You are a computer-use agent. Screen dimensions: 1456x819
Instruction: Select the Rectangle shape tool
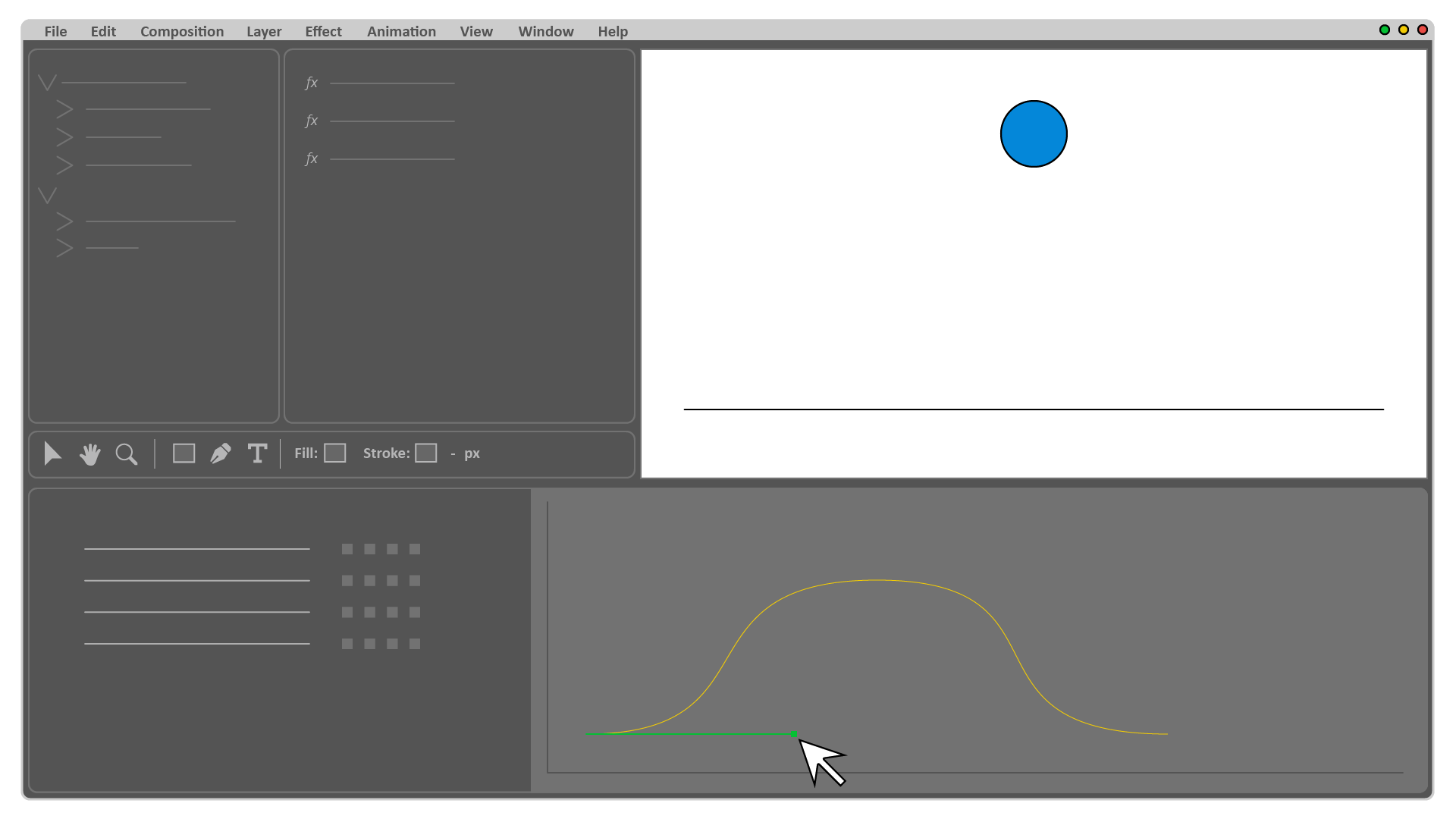click(x=184, y=453)
